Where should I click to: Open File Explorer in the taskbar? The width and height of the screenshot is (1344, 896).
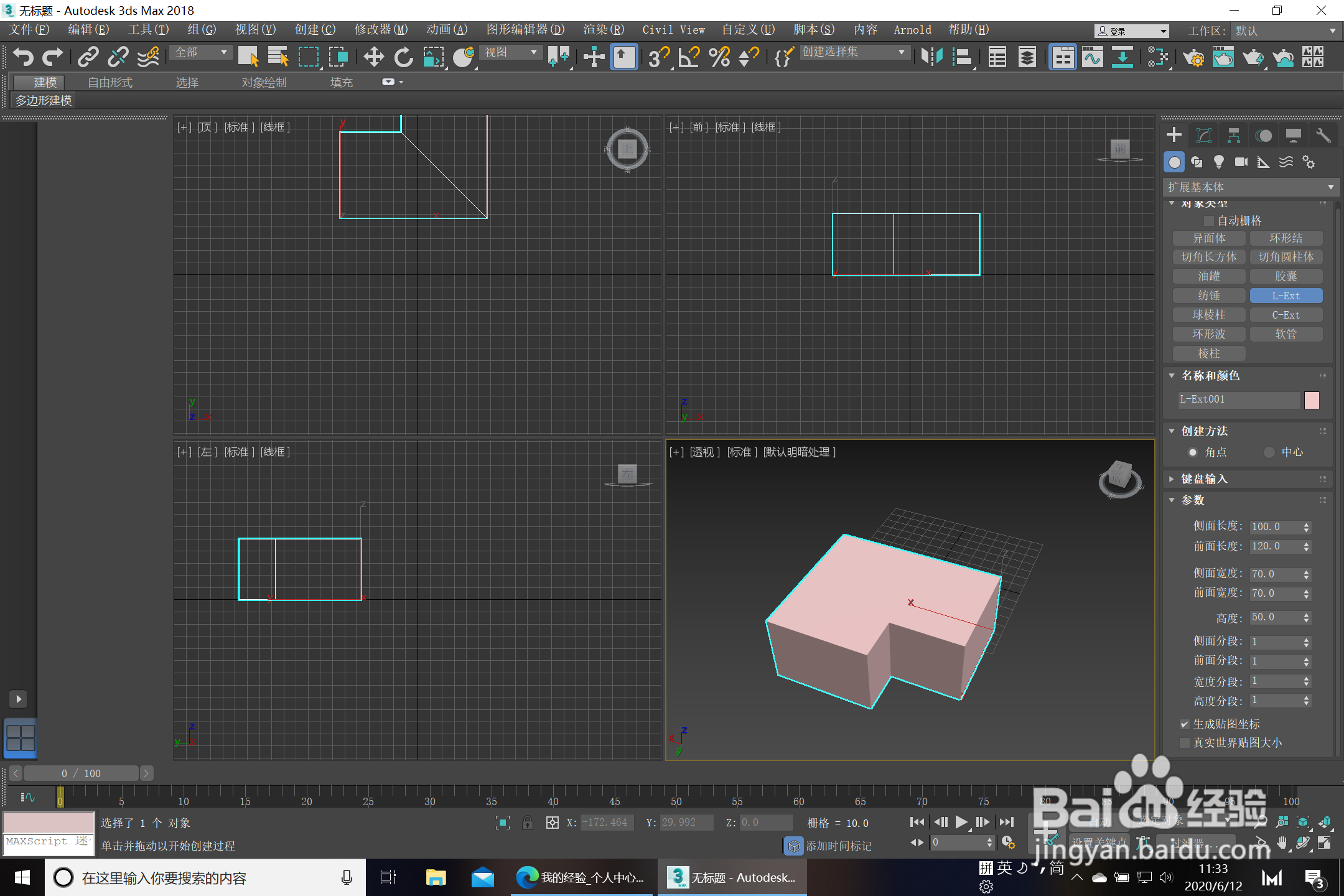(436, 877)
